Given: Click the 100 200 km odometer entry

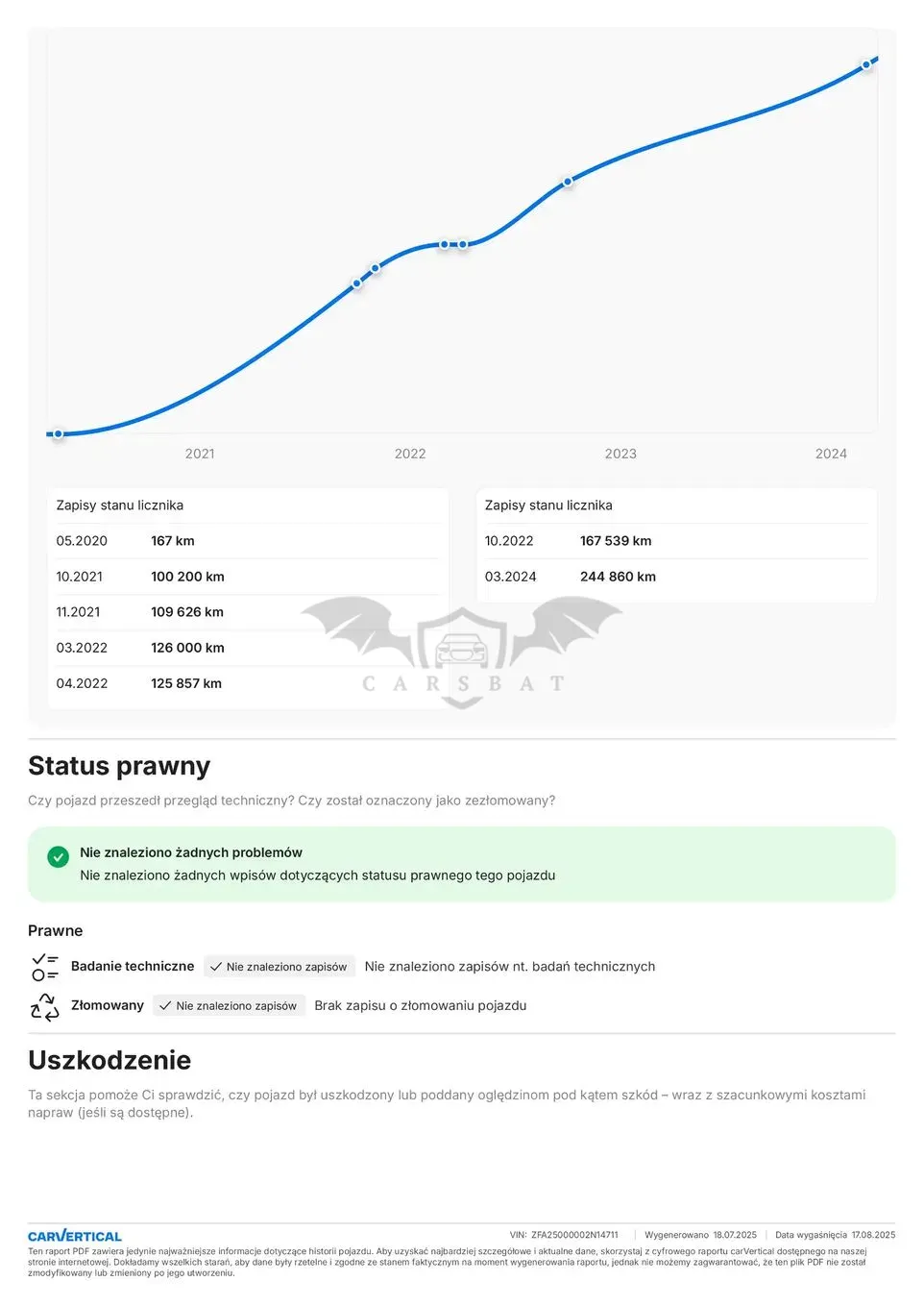Looking at the screenshot, I should click(x=187, y=577).
